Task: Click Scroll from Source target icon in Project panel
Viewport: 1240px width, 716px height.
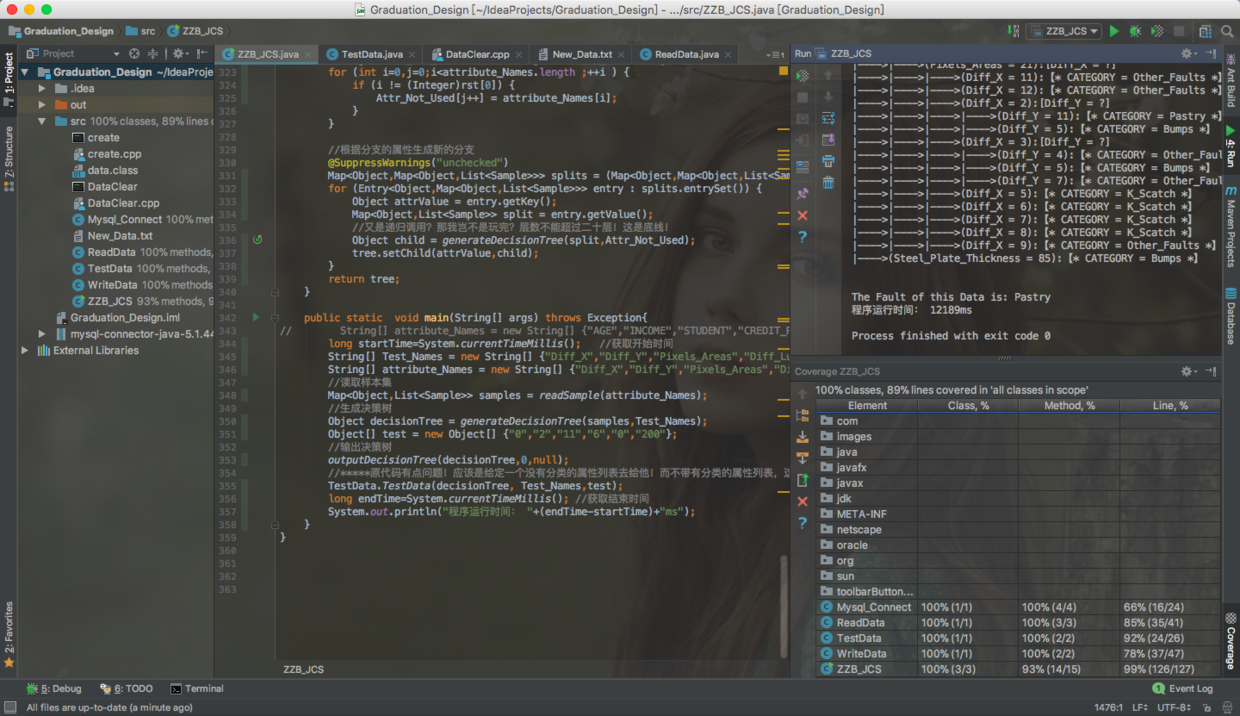Action: (x=134, y=54)
